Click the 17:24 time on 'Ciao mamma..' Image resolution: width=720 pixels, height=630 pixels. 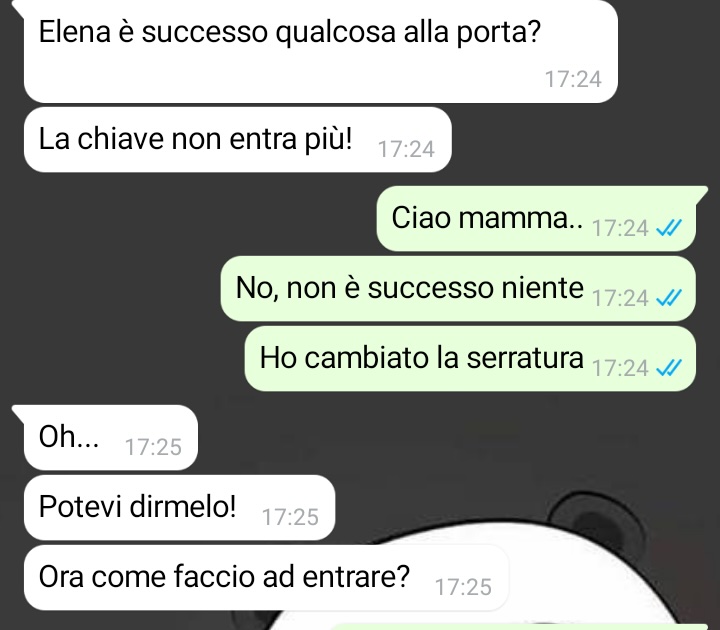tap(620, 228)
